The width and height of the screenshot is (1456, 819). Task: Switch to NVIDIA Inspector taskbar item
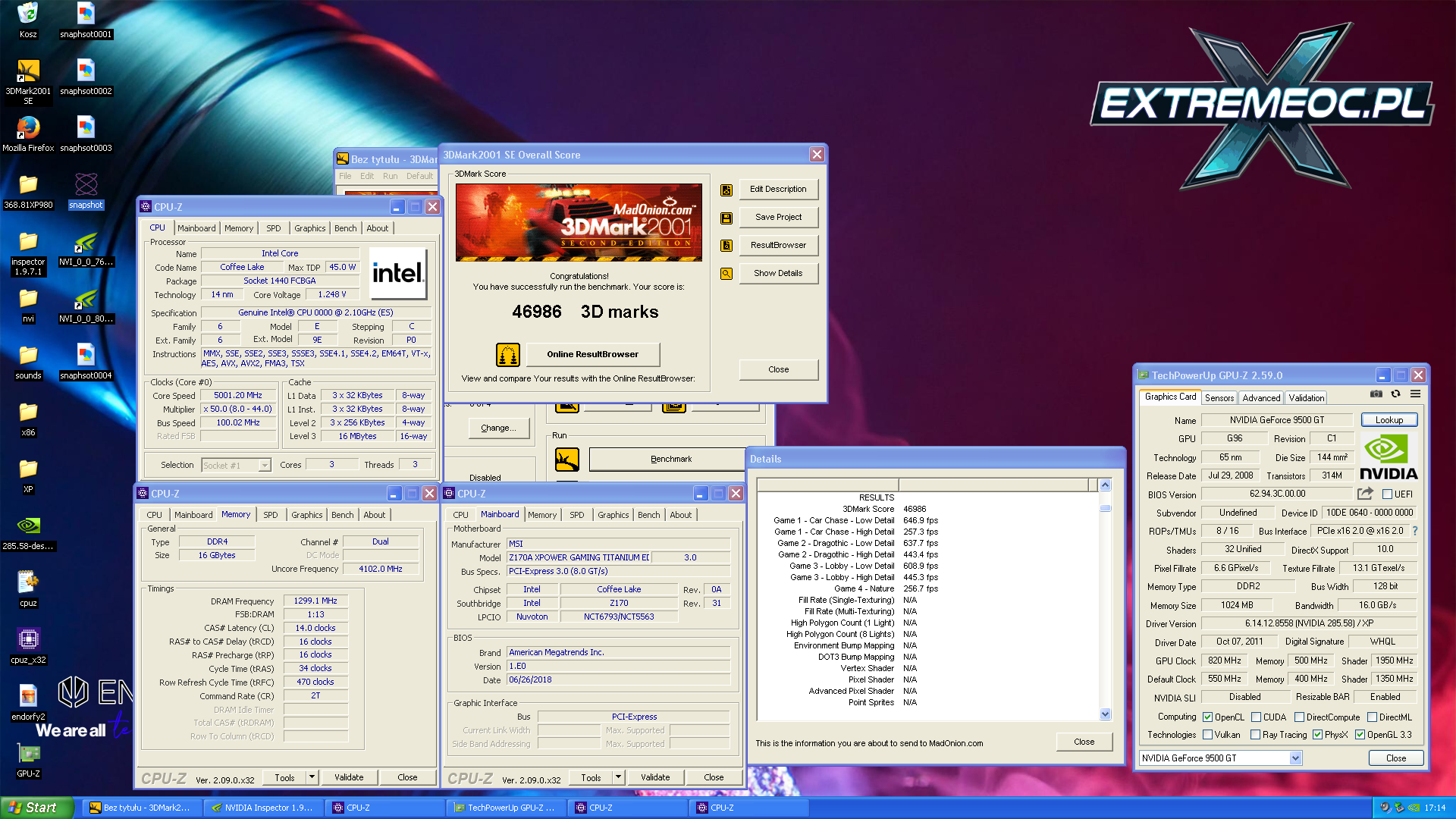click(262, 808)
